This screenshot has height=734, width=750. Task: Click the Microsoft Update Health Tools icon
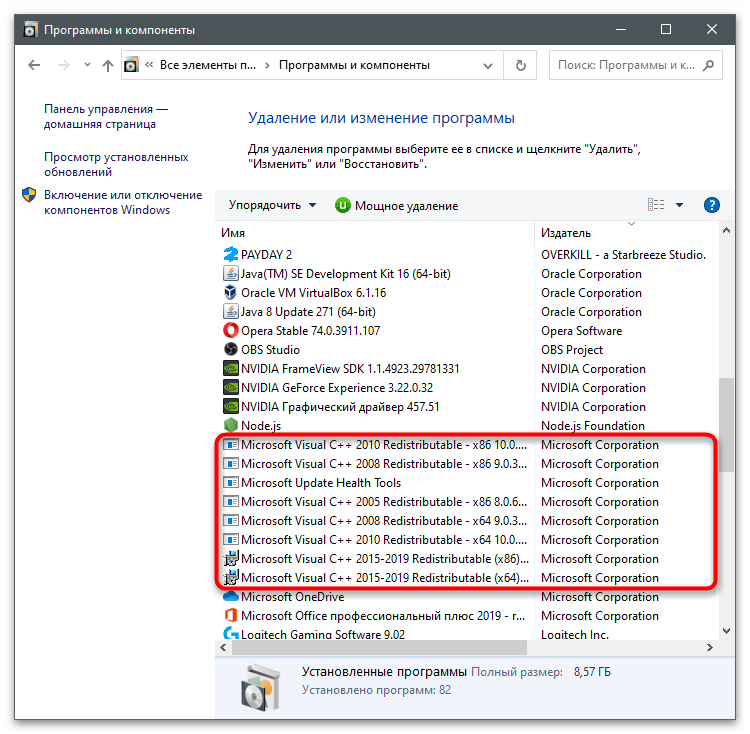coord(231,483)
